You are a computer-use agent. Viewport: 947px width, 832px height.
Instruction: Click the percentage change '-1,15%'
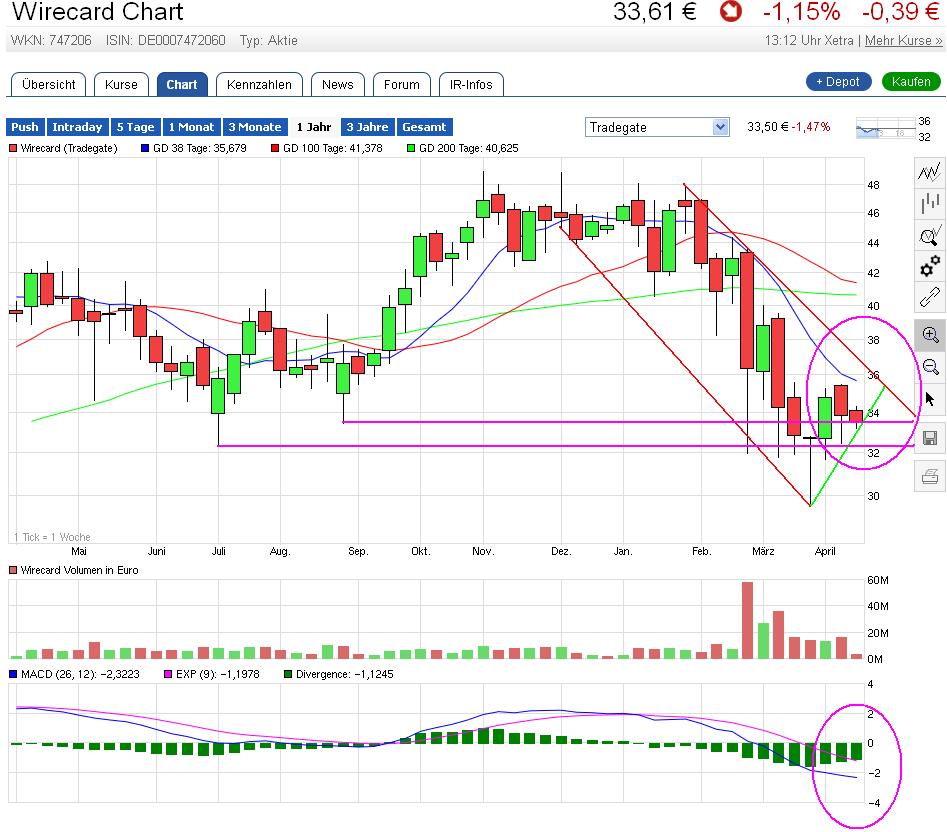coord(801,11)
